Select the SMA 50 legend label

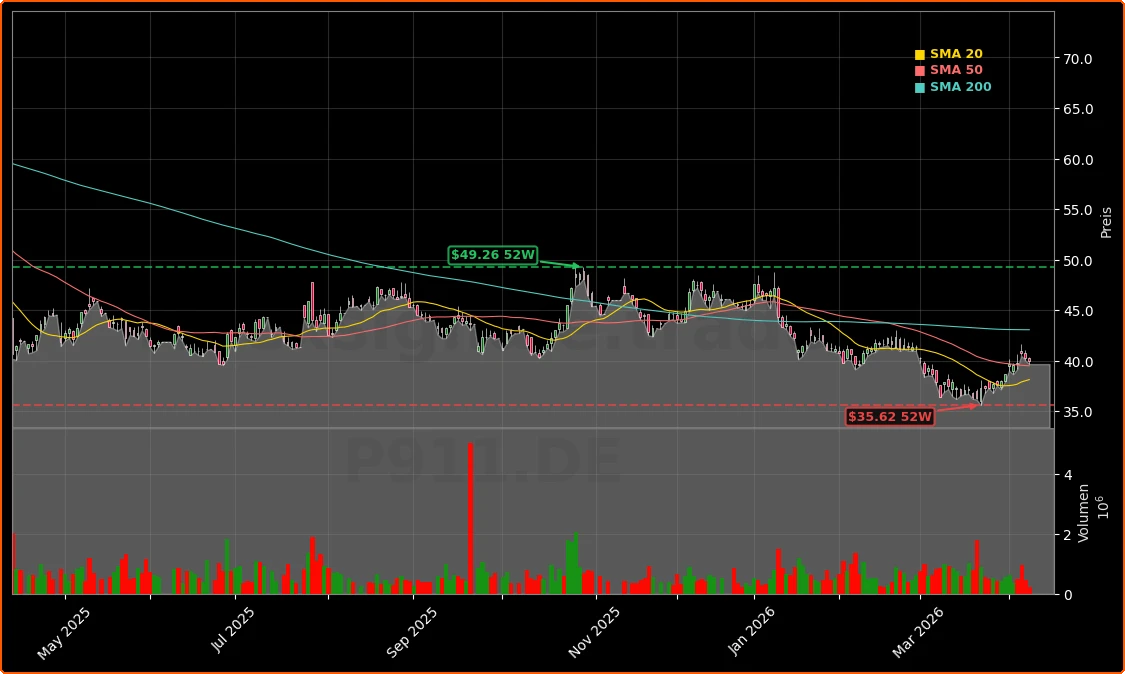[956, 71]
